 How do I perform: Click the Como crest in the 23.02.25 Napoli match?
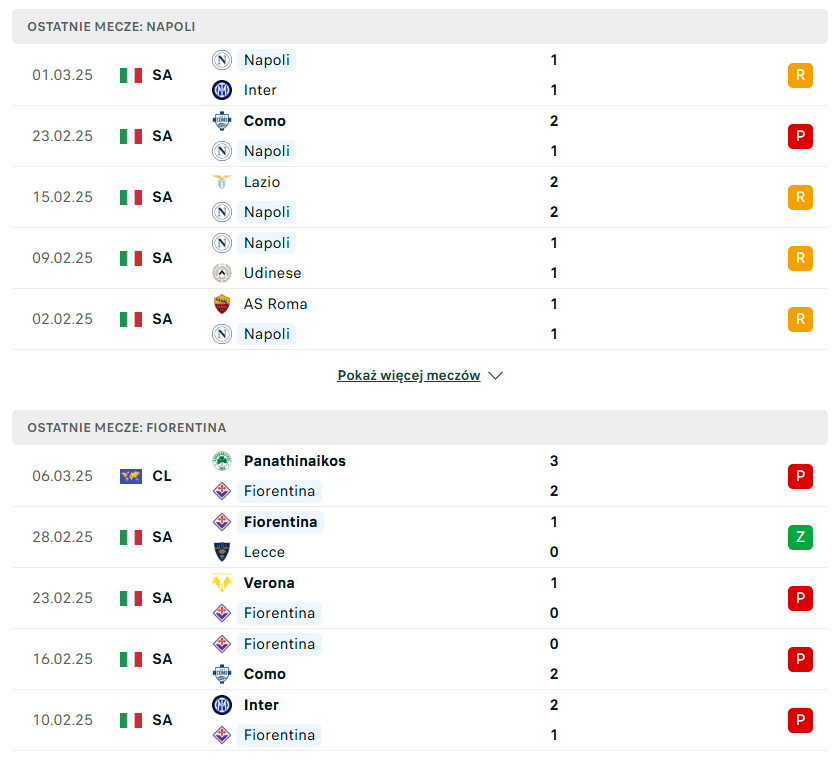(x=222, y=121)
